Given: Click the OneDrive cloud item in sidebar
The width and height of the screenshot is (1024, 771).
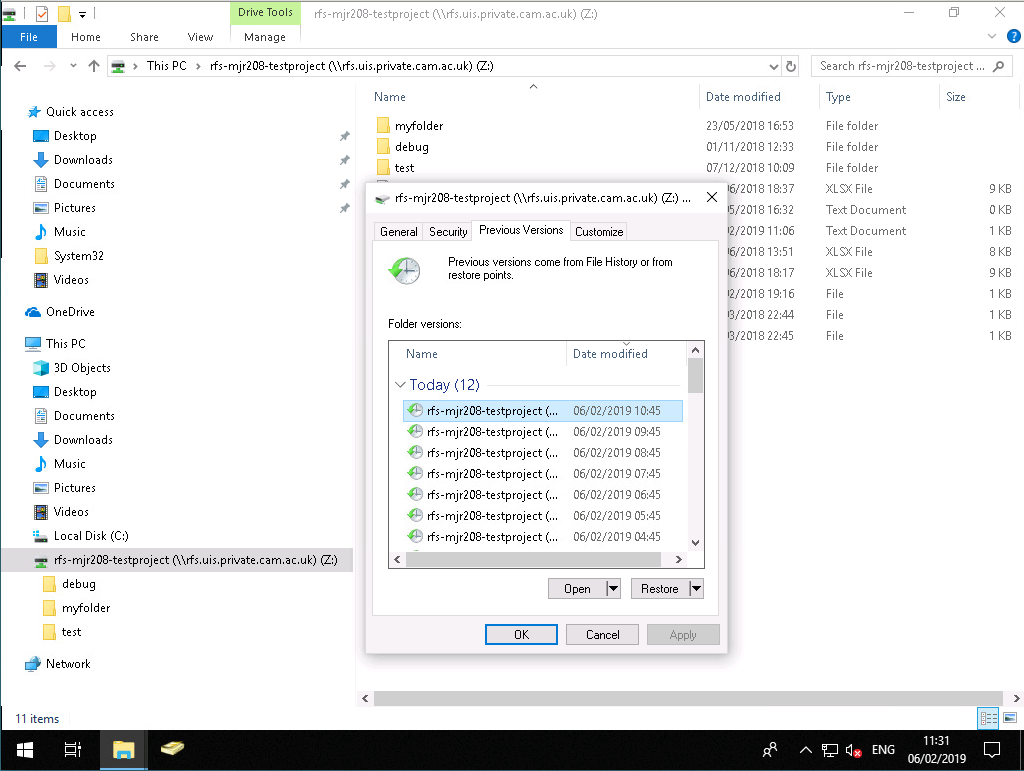Looking at the screenshot, I should pos(69,312).
